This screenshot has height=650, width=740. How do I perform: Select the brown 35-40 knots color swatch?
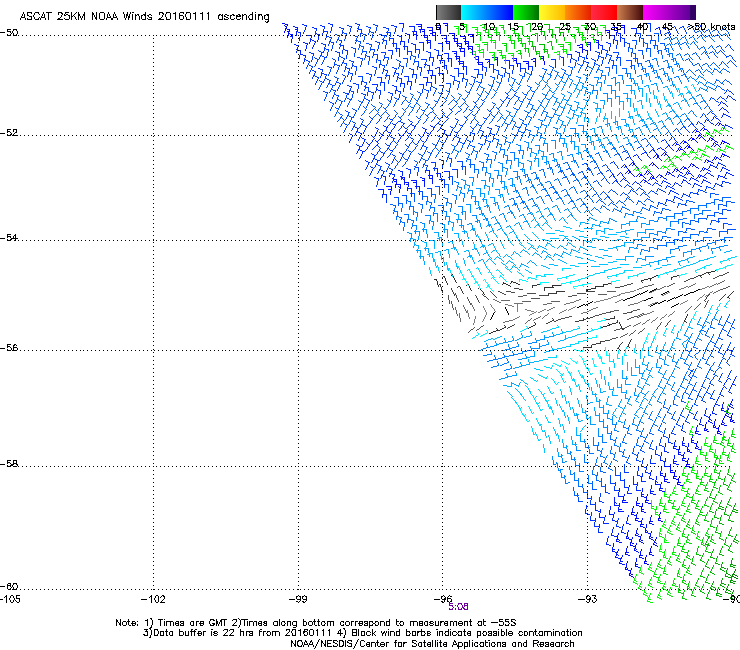[x=630, y=12]
